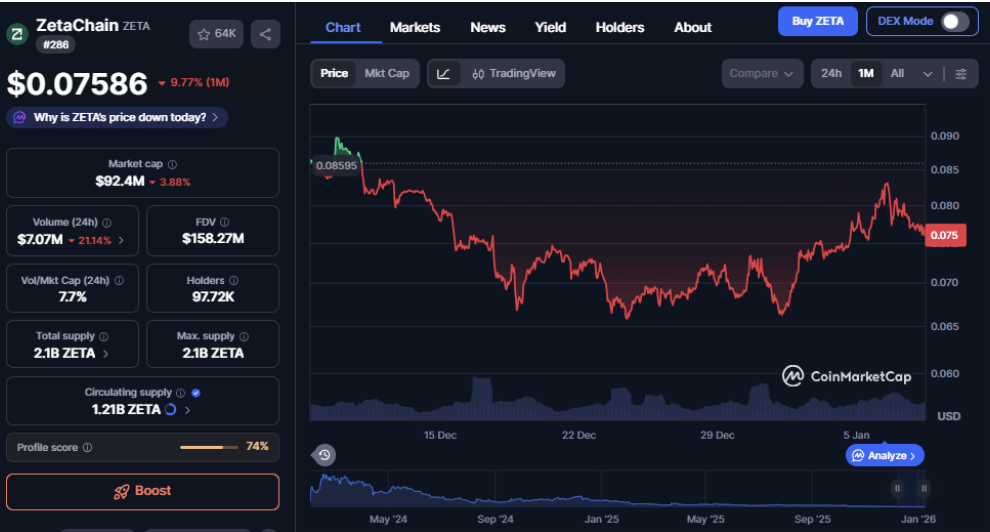Click the mini overview timeline chart
The image size is (990, 532).
[617, 489]
